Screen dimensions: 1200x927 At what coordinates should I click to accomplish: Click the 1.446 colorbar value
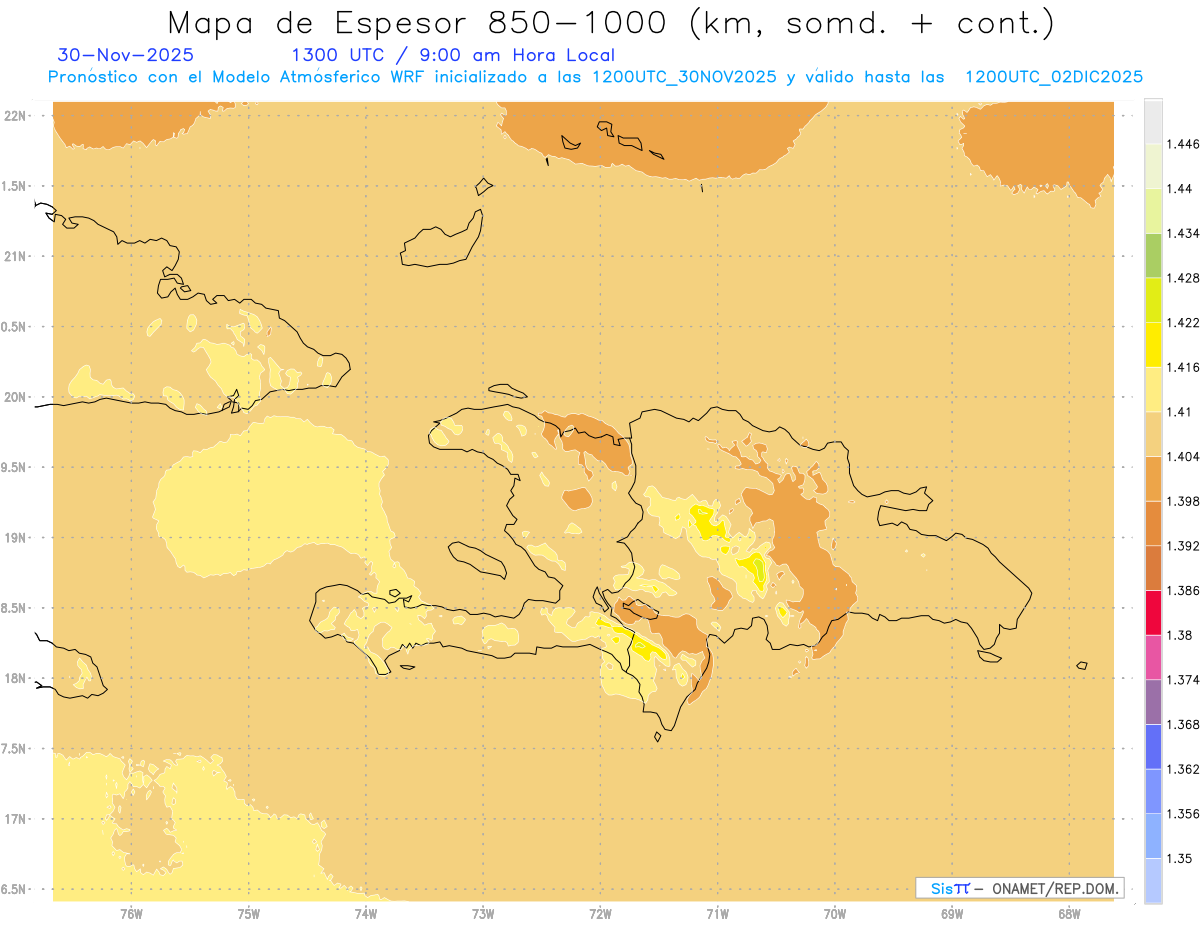1183,144
